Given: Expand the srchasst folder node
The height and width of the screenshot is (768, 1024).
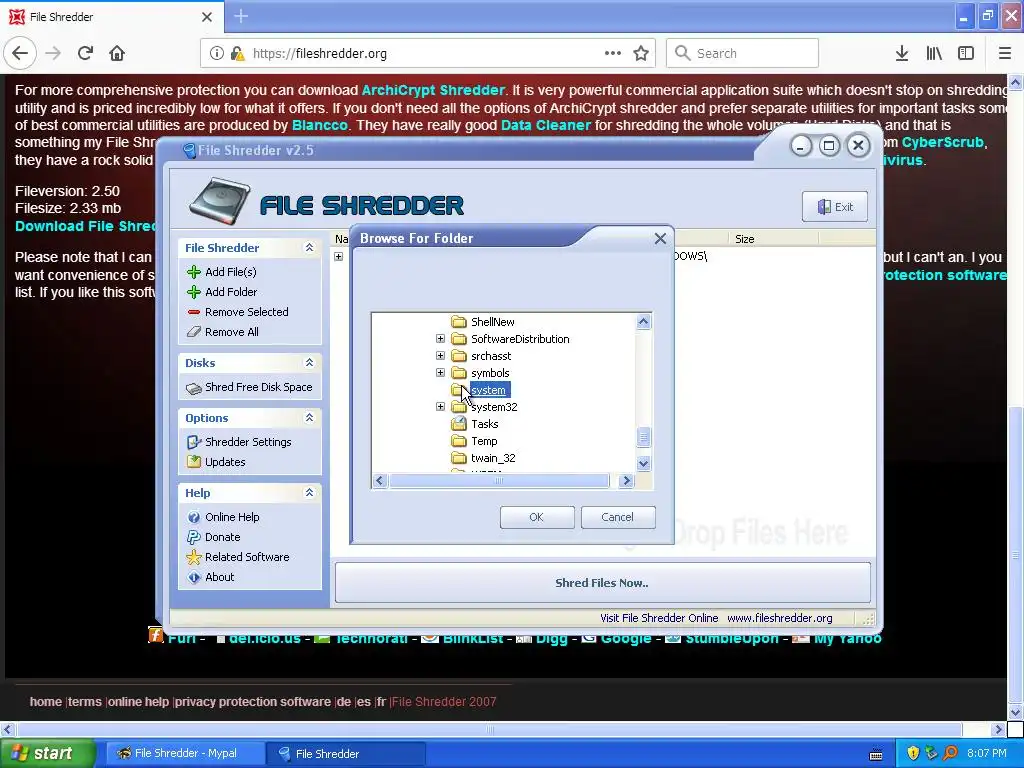Looking at the screenshot, I should click(440, 355).
